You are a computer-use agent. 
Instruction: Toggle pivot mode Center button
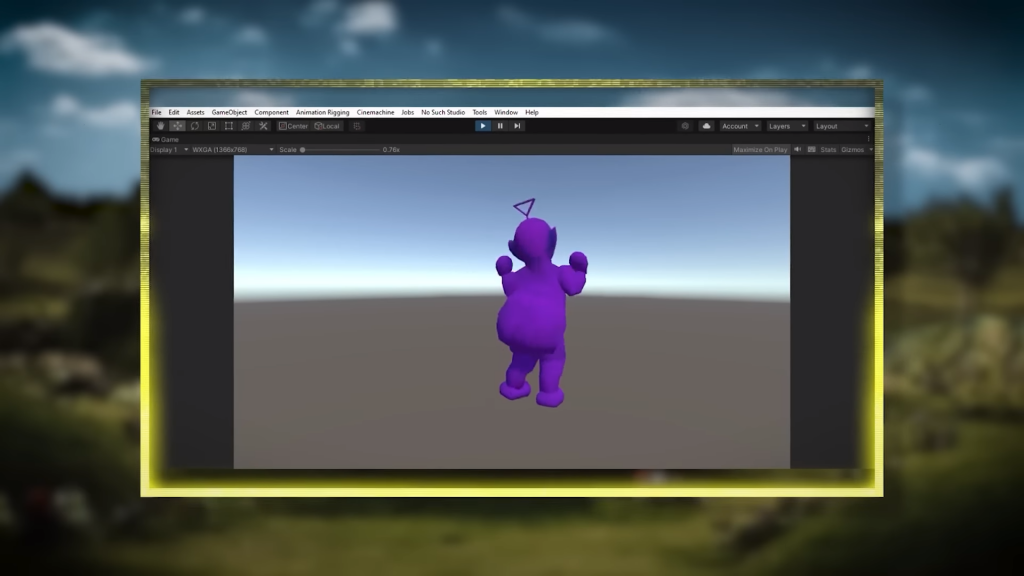[x=294, y=126]
